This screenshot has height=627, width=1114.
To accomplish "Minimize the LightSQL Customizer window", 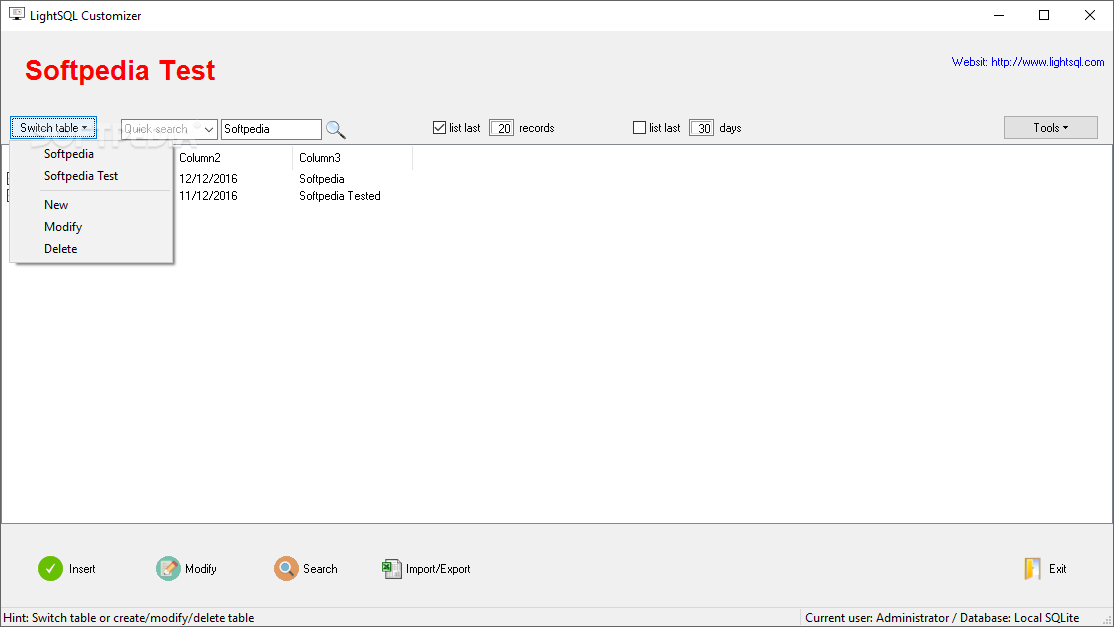I will (x=999, y=15).
